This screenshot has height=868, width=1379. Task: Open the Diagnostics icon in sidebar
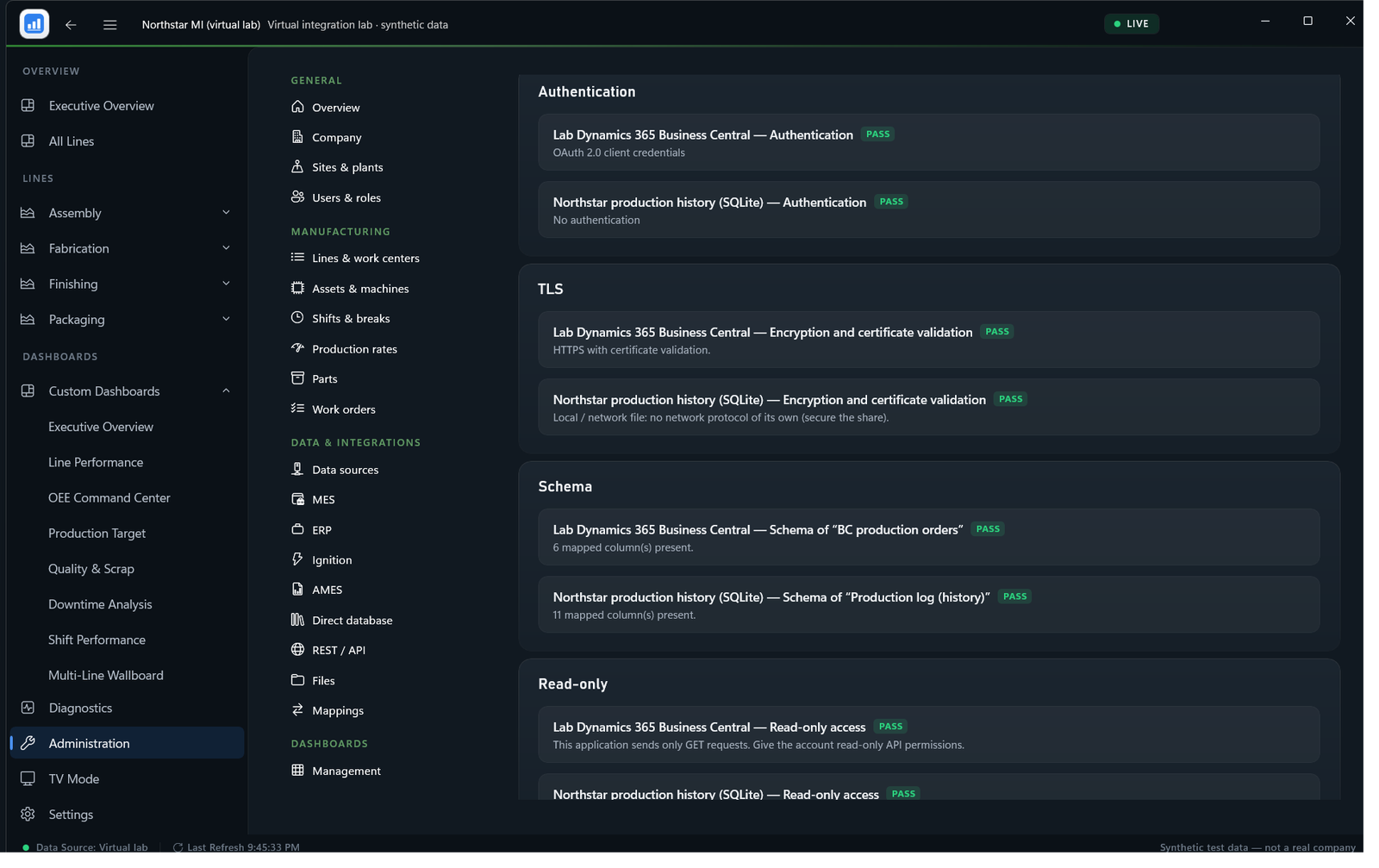(x=28, y=709)
